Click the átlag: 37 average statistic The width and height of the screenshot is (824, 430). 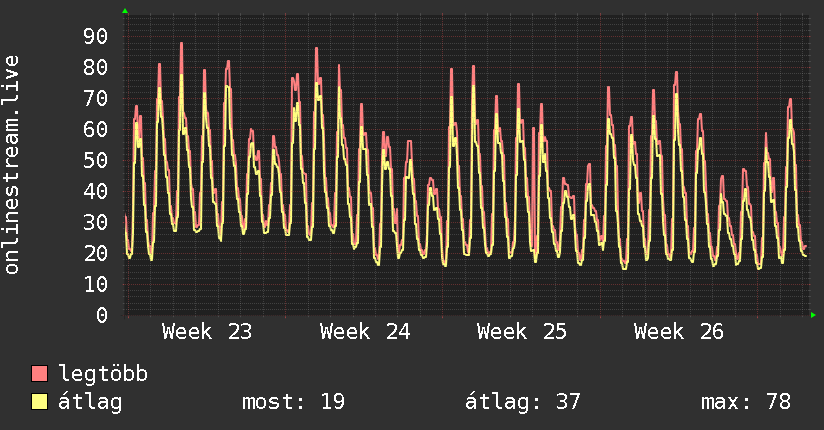(523, 402)
